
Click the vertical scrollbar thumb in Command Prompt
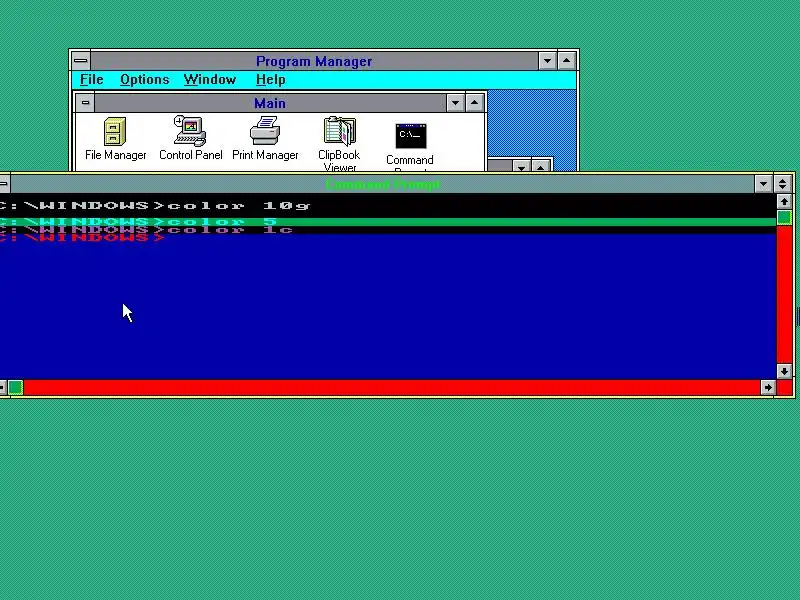tap(784, 218)
